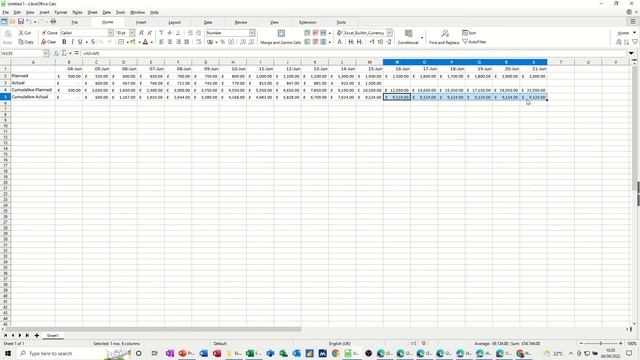The width and height of the screenshot is (640, 360).
Task: Click the Increase font size icon
Action: pyautogui.click(x=141, y=33)
